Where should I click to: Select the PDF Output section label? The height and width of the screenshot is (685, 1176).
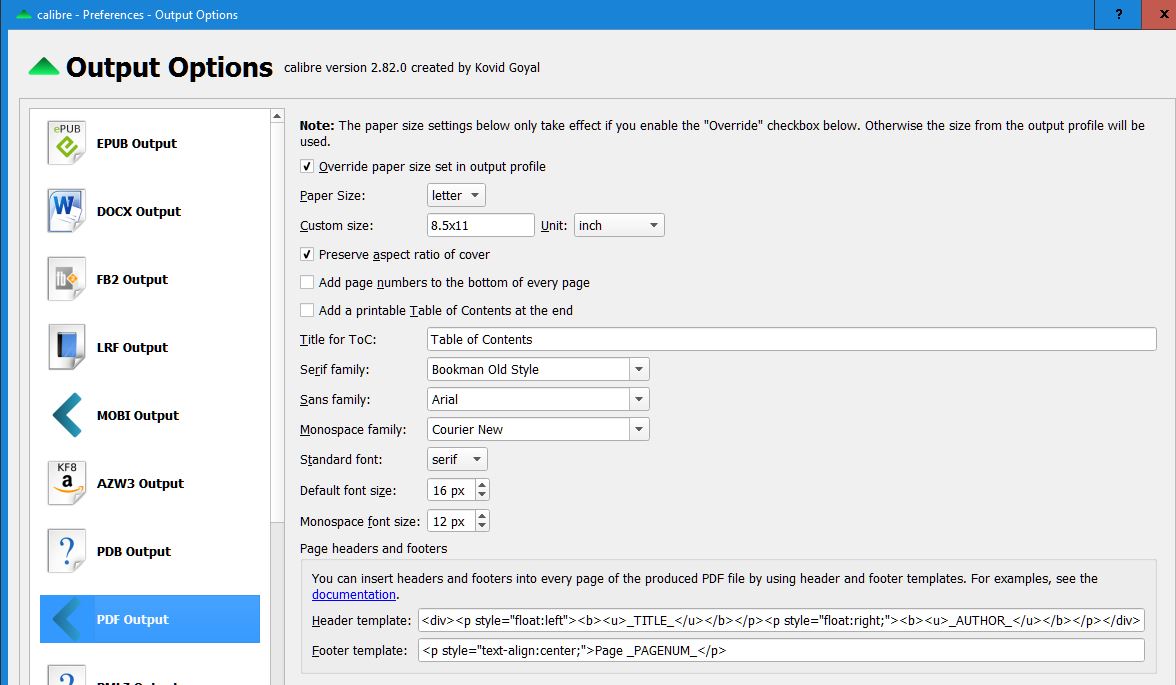[x=133, y=620]
